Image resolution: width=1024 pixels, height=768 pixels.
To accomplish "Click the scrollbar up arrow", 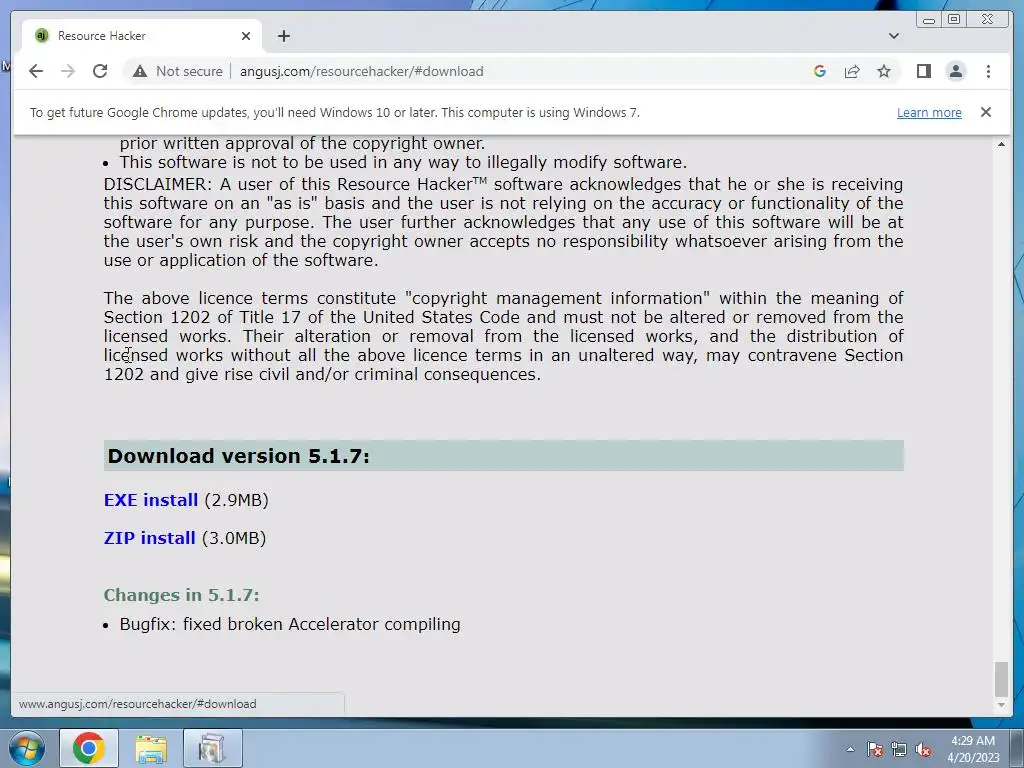I will click(1001, 144).
